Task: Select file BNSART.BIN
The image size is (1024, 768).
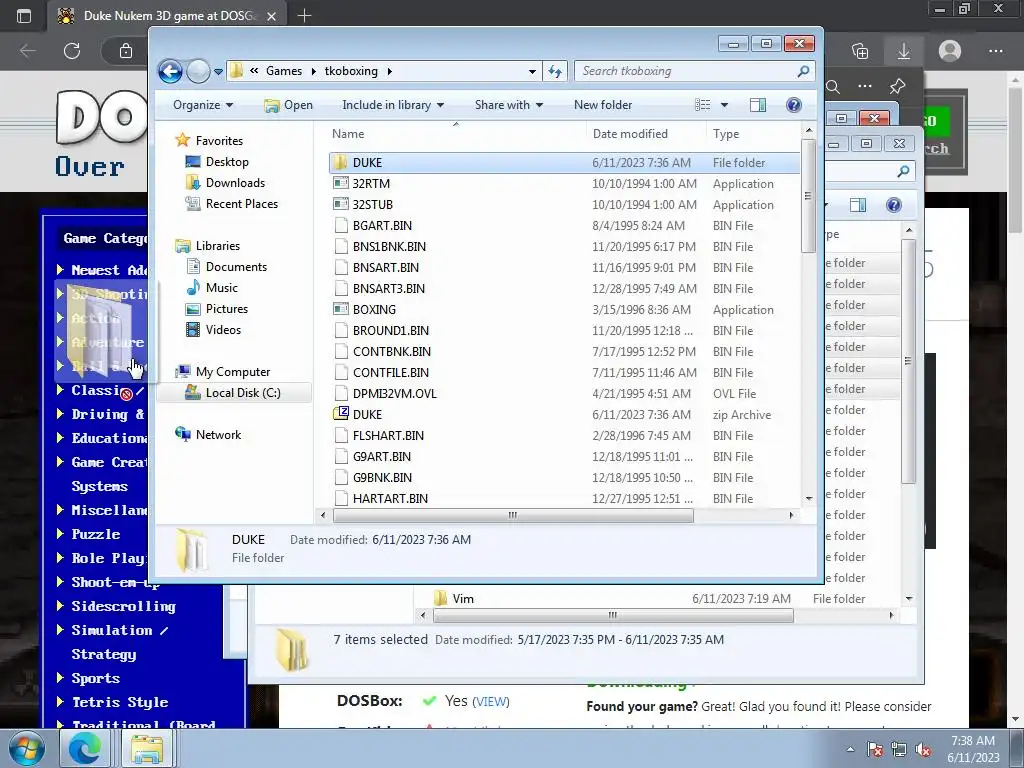Action: coord(386,267)
